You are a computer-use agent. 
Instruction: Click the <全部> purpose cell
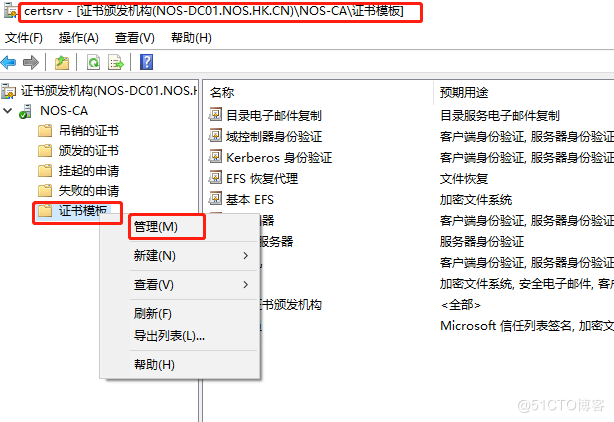click(x=460, y=305)
